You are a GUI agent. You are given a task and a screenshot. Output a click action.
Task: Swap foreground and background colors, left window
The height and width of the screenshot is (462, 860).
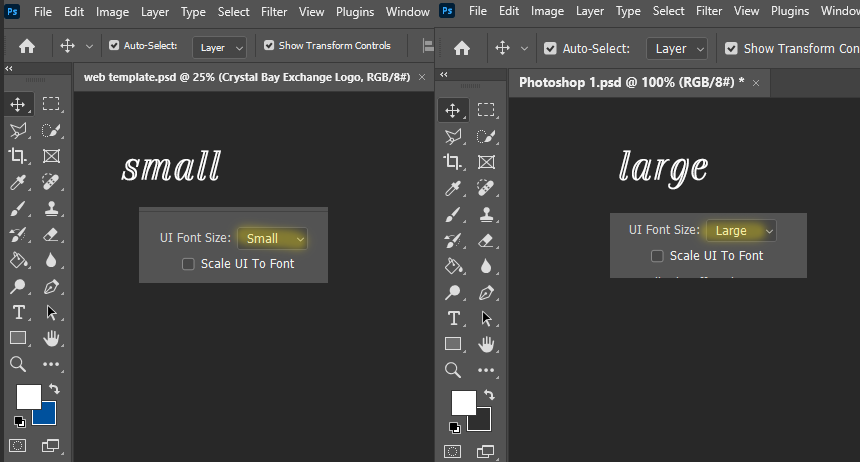[54, 389]
